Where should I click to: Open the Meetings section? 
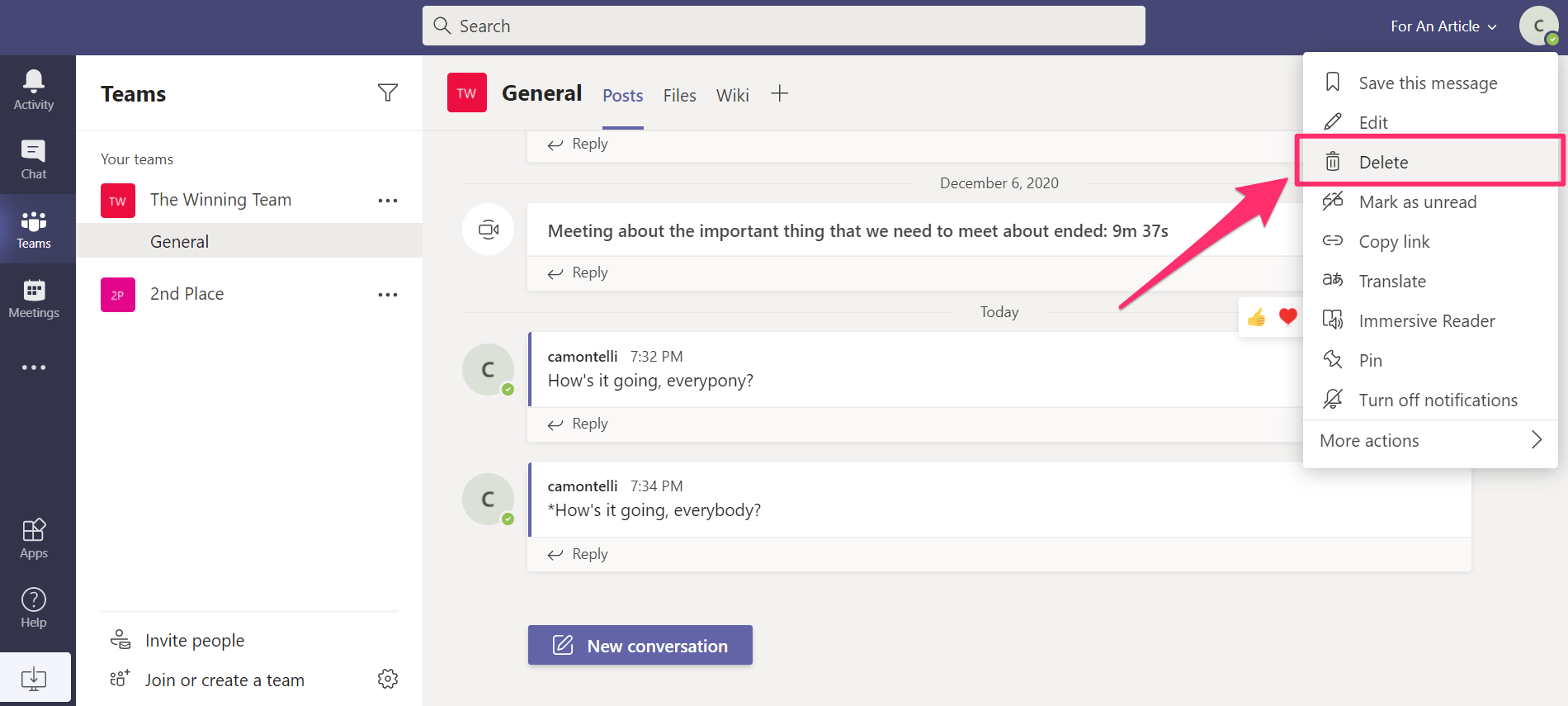34,298
